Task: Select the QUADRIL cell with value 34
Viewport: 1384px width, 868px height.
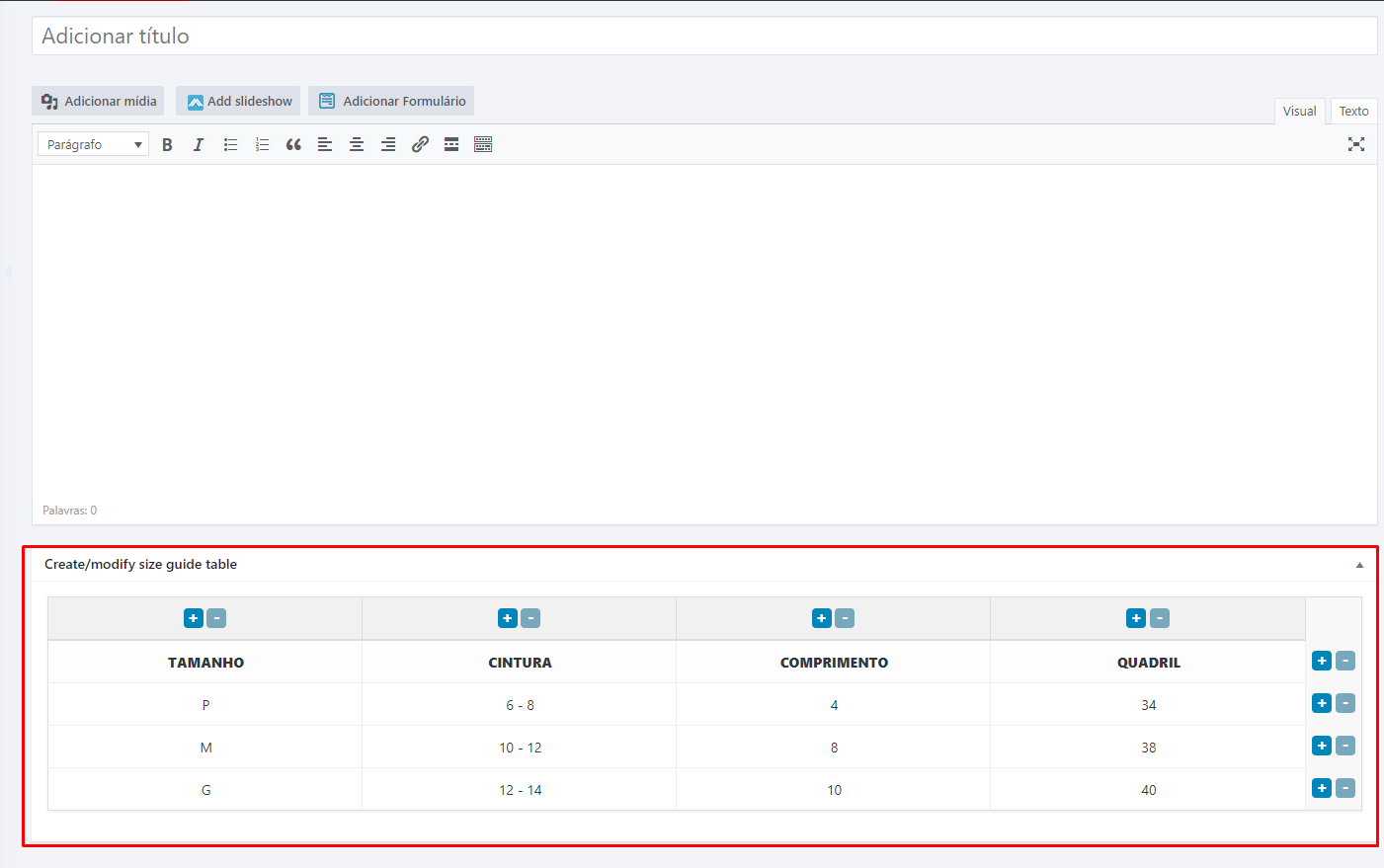Action: tap(1148, 705)
